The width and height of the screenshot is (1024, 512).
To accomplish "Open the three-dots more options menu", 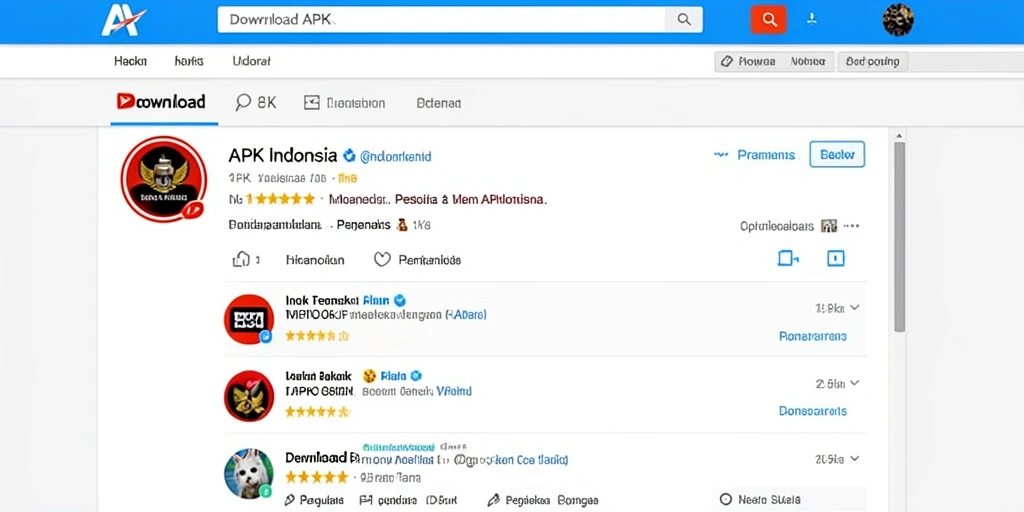I will [x=851, y=226].
